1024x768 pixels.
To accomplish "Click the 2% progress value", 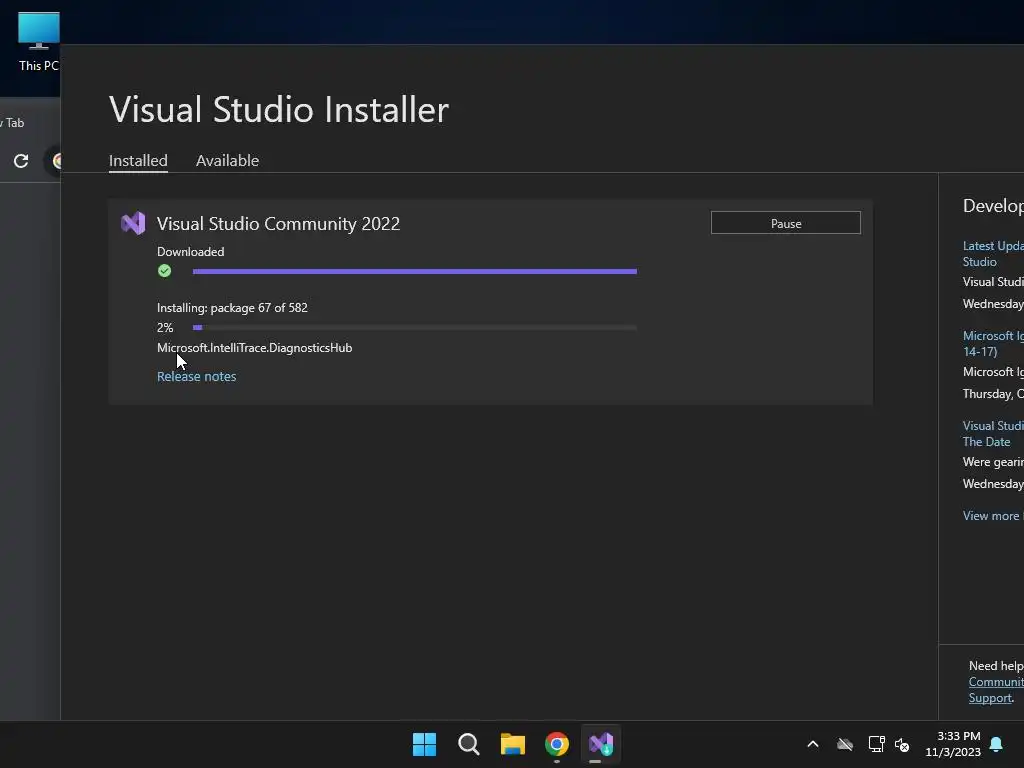I will [x=165, y=328].
